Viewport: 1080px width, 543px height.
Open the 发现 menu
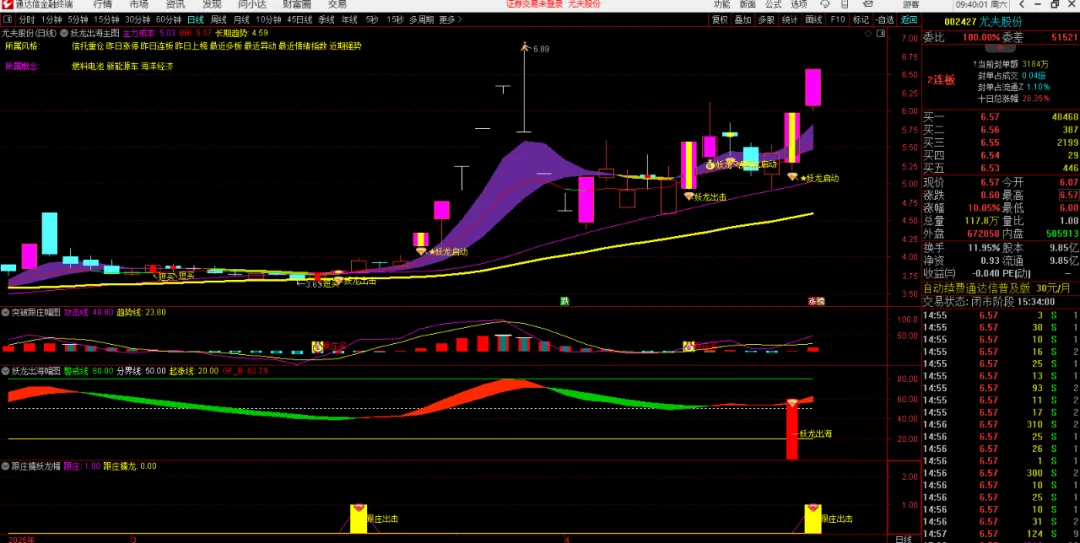211,4
